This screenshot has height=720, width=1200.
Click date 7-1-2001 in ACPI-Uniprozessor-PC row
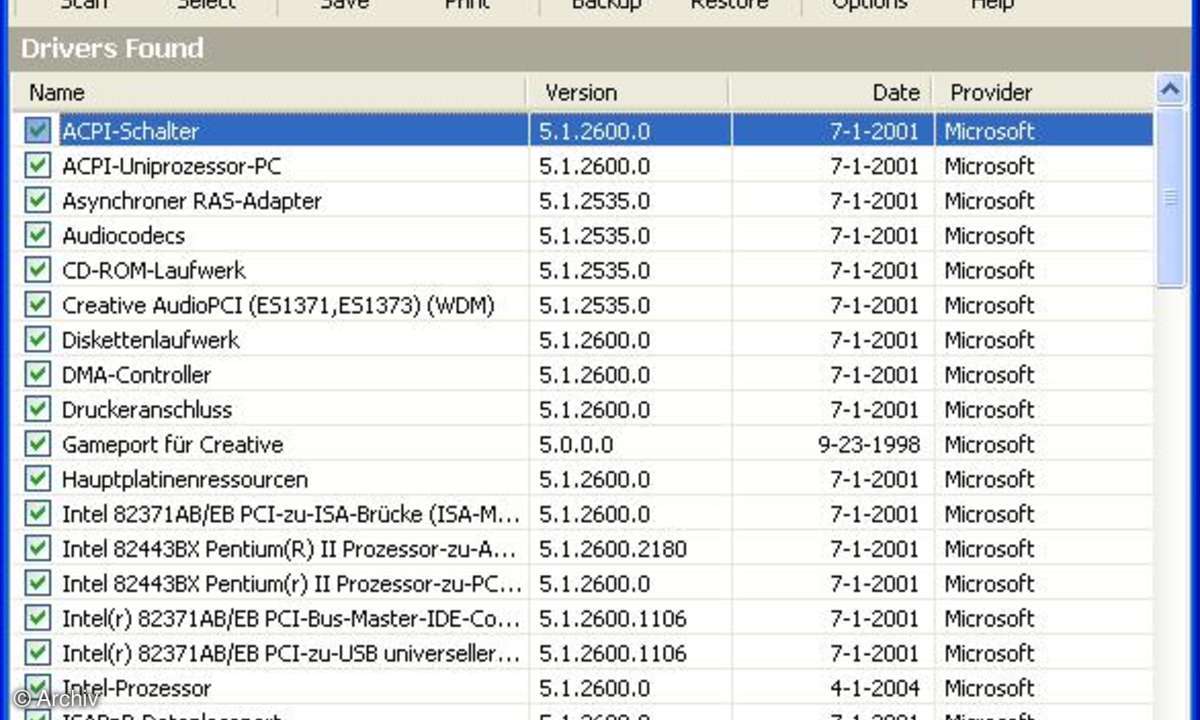click(875, 166)
